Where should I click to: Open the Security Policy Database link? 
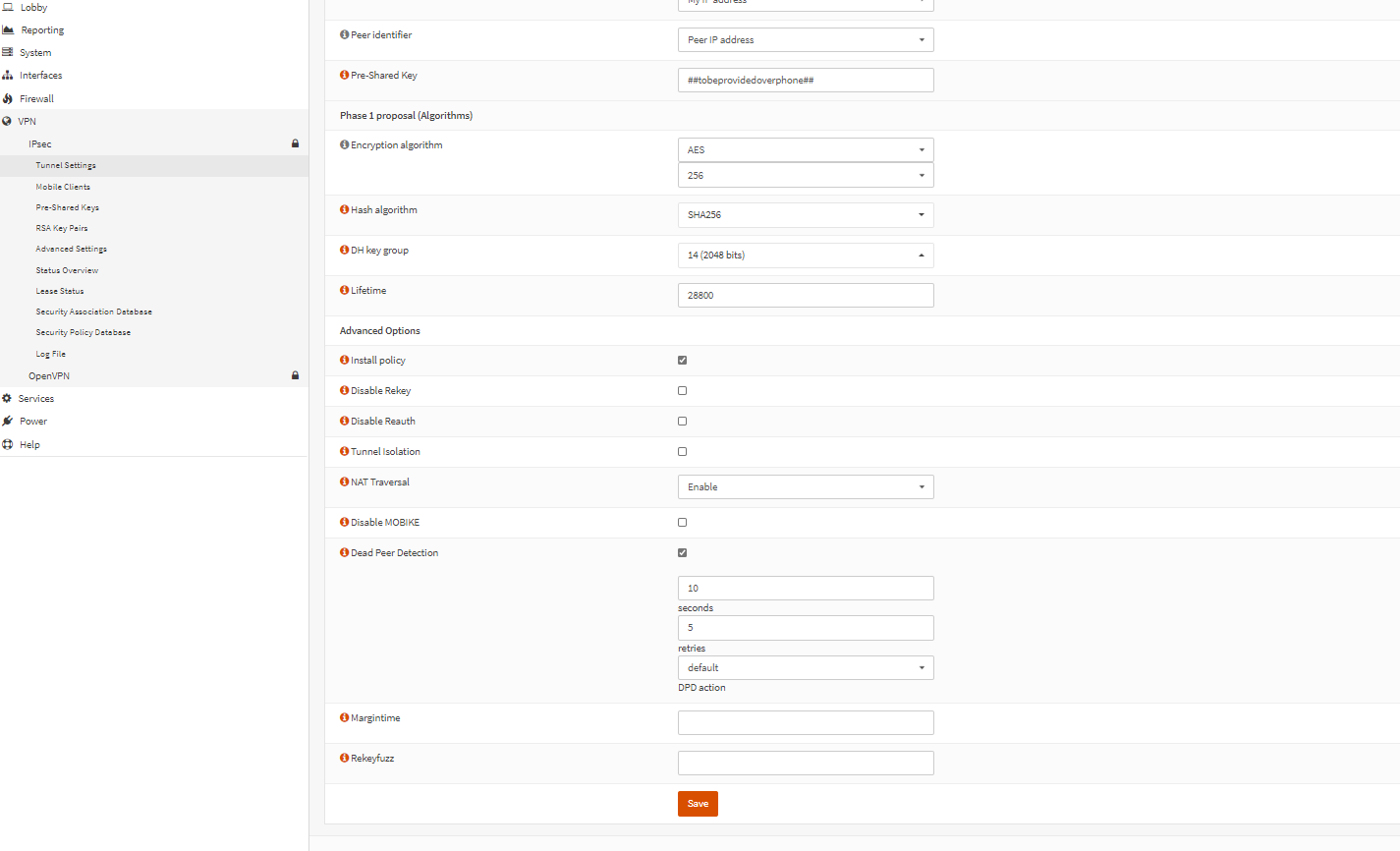click(84, 332)
